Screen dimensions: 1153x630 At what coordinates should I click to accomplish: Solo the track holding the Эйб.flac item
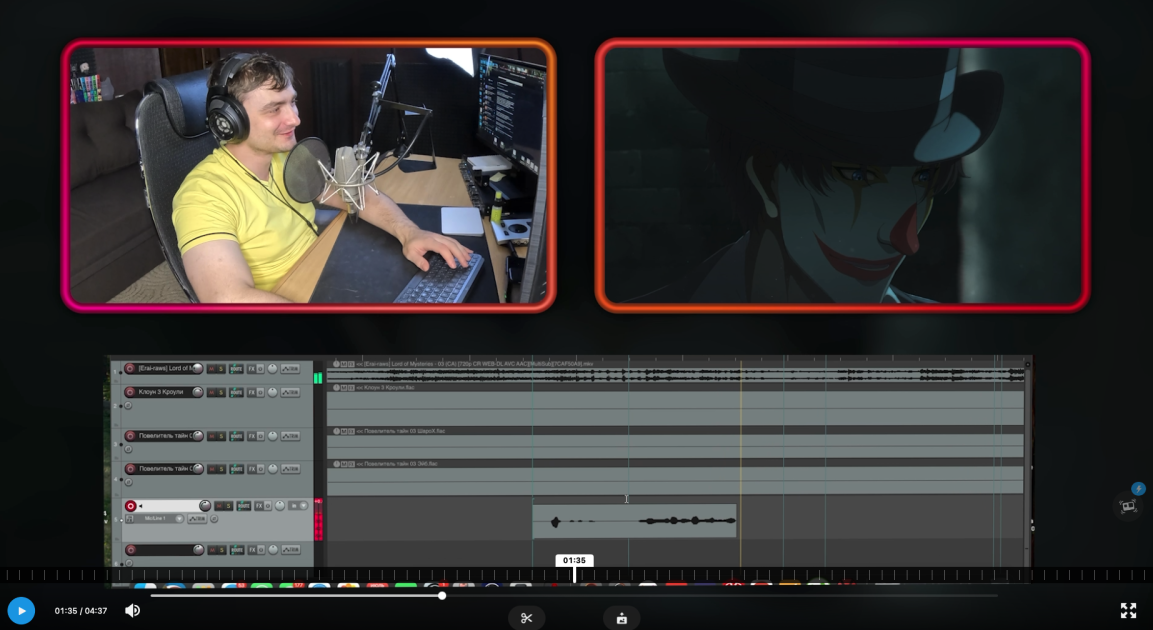click(221, 469)
